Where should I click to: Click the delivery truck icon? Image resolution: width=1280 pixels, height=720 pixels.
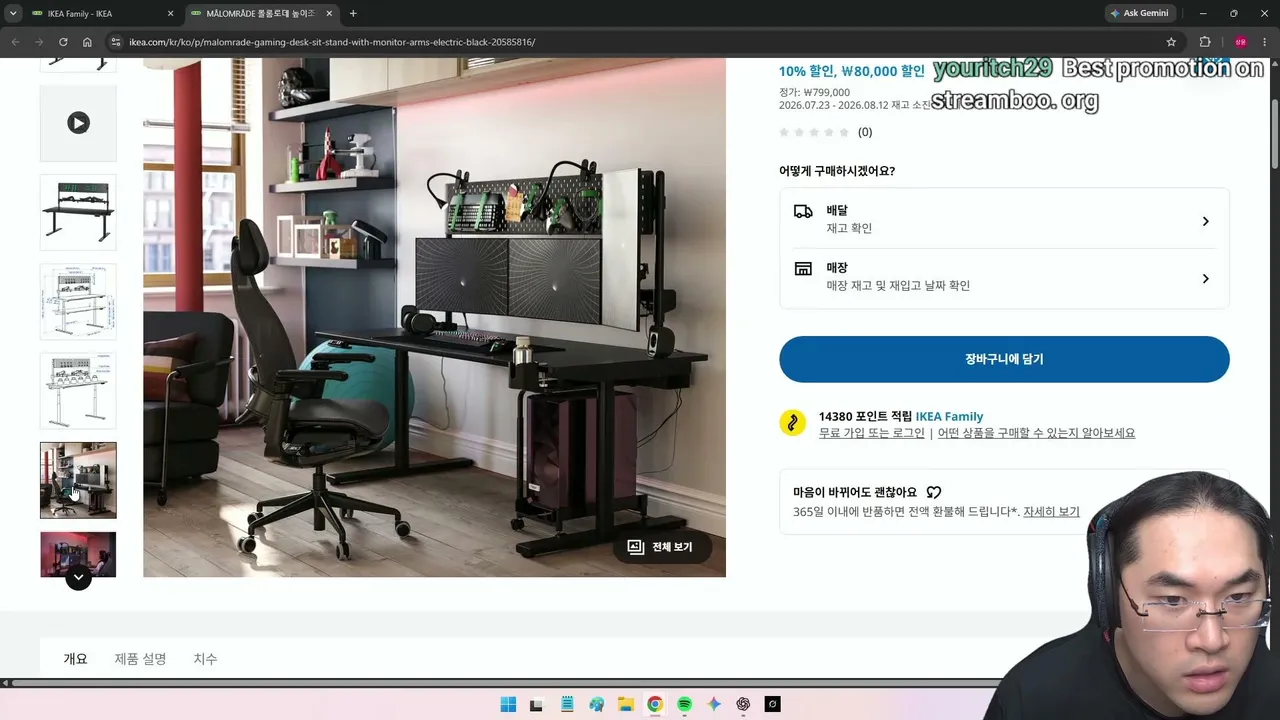point(803,211)
